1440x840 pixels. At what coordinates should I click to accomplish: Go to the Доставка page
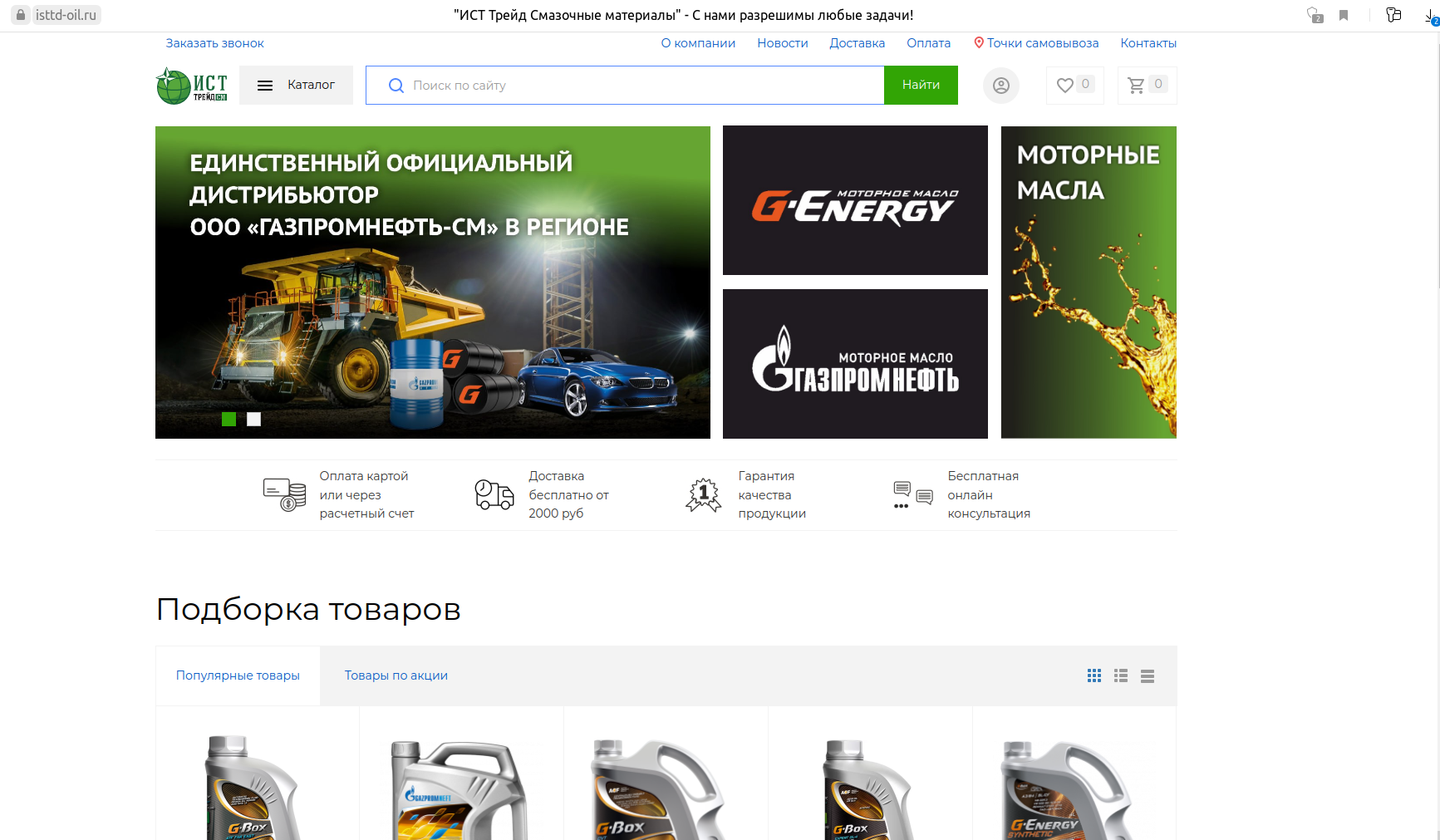coord(857,43)
